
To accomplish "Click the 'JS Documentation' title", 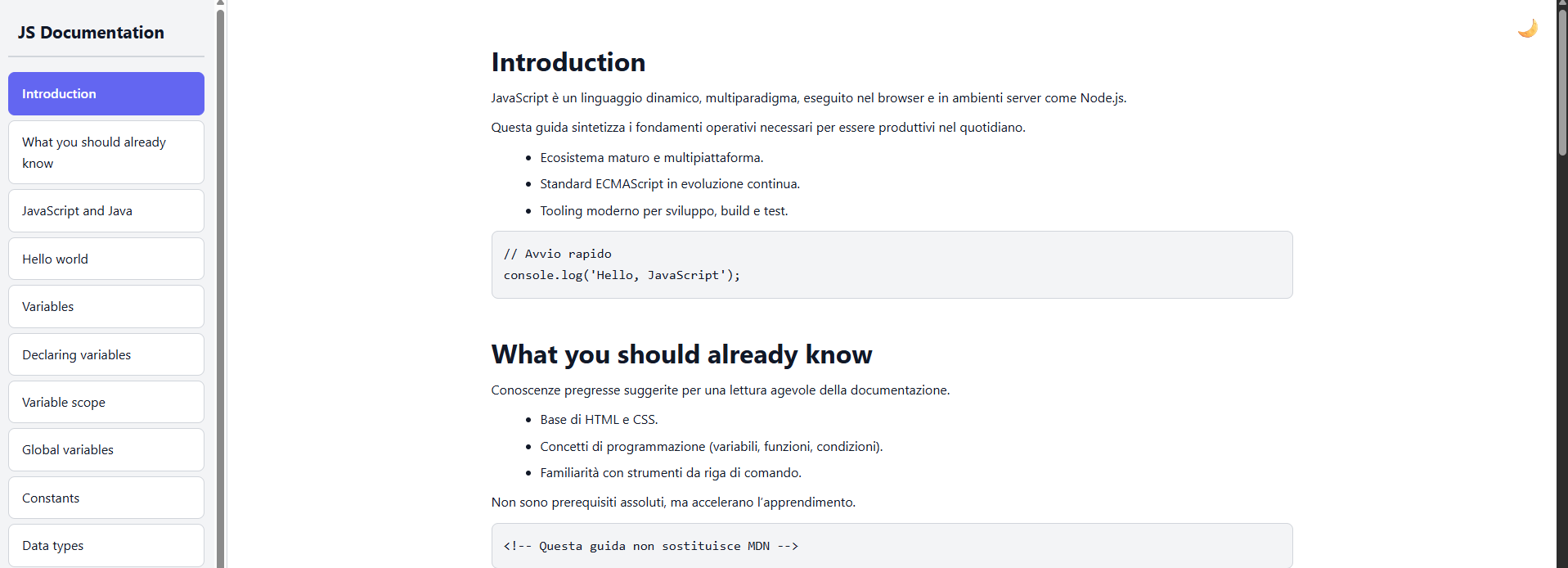I will pos(90,33).
